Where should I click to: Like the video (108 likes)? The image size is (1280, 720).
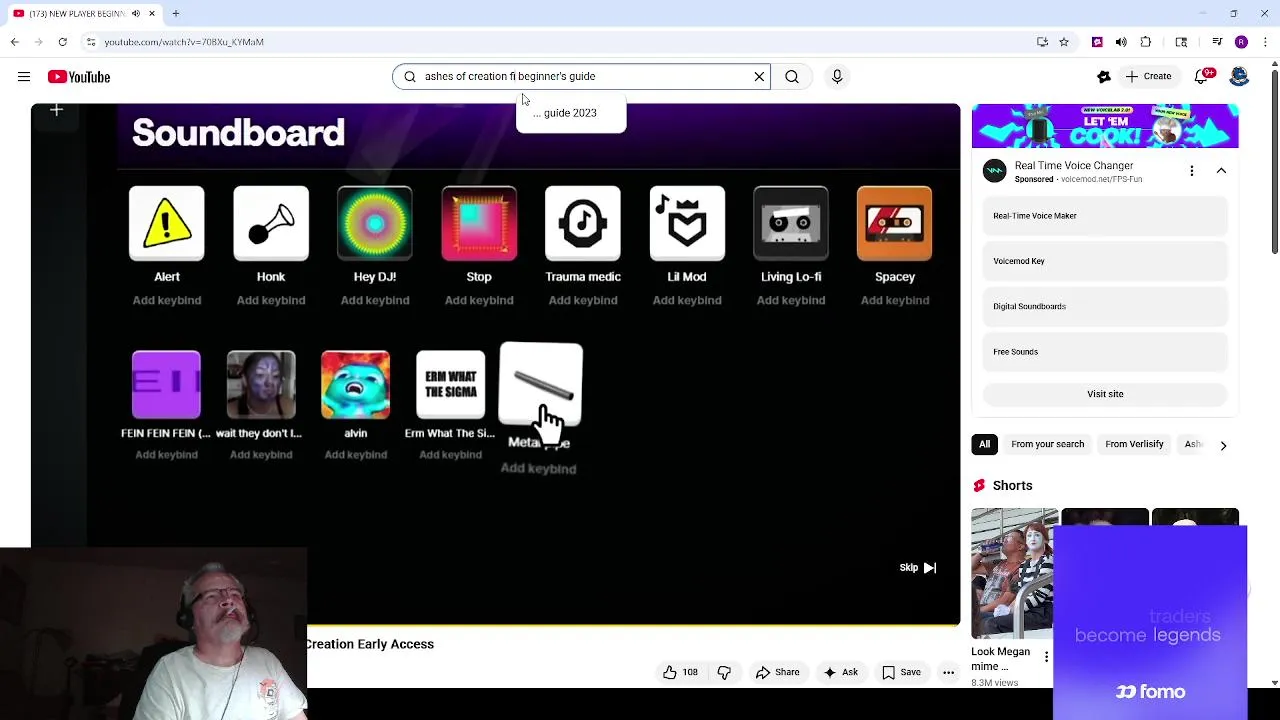click(x=680, y=673)
